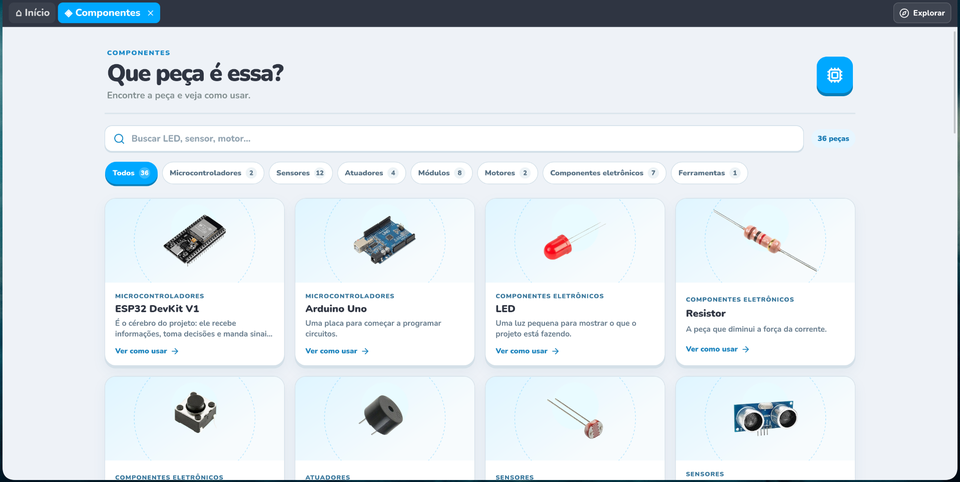
Task: Click the Resistor card title
Action: [705, 314]
